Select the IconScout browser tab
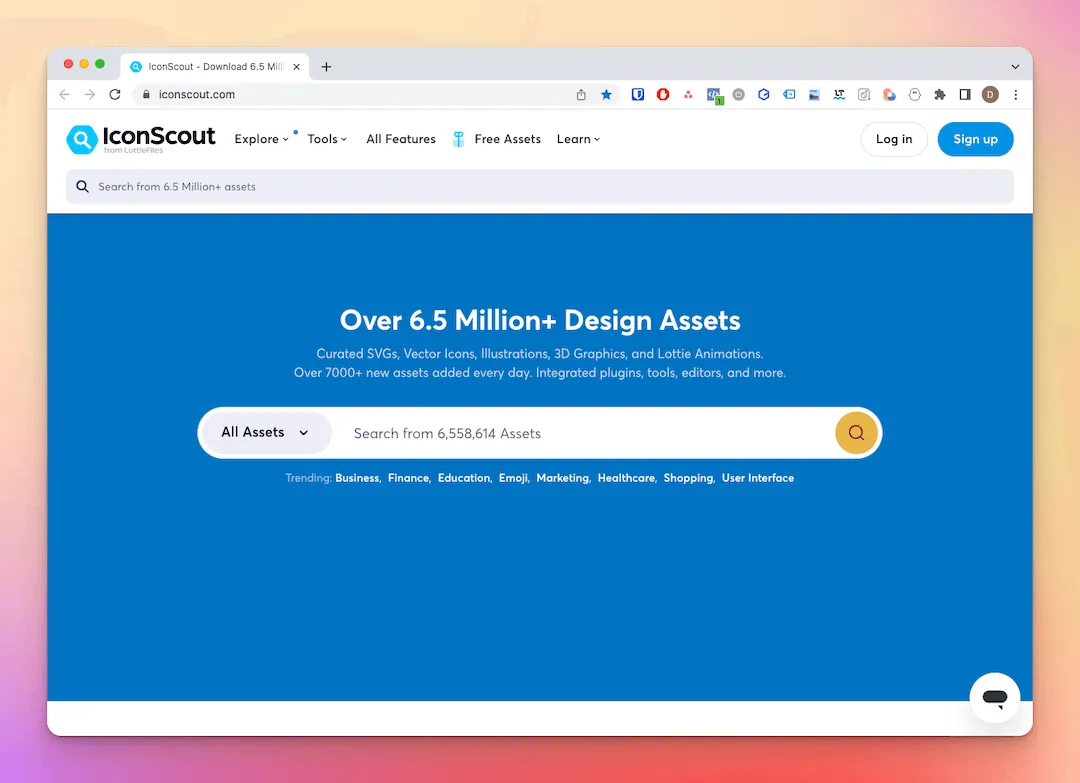Screen dimensions: 1080x783 215,67
